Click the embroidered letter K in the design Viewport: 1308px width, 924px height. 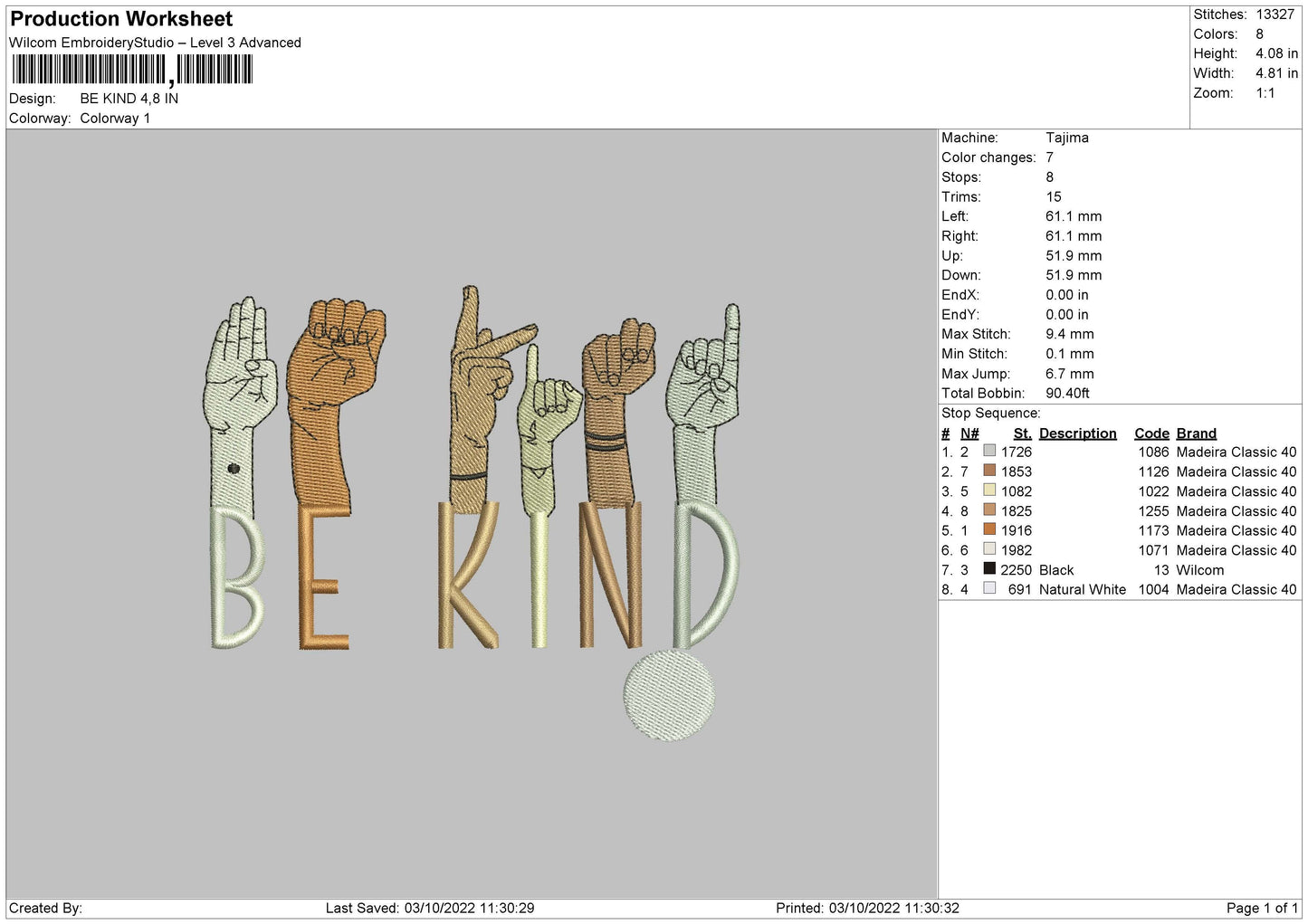(x=467, y=575)
